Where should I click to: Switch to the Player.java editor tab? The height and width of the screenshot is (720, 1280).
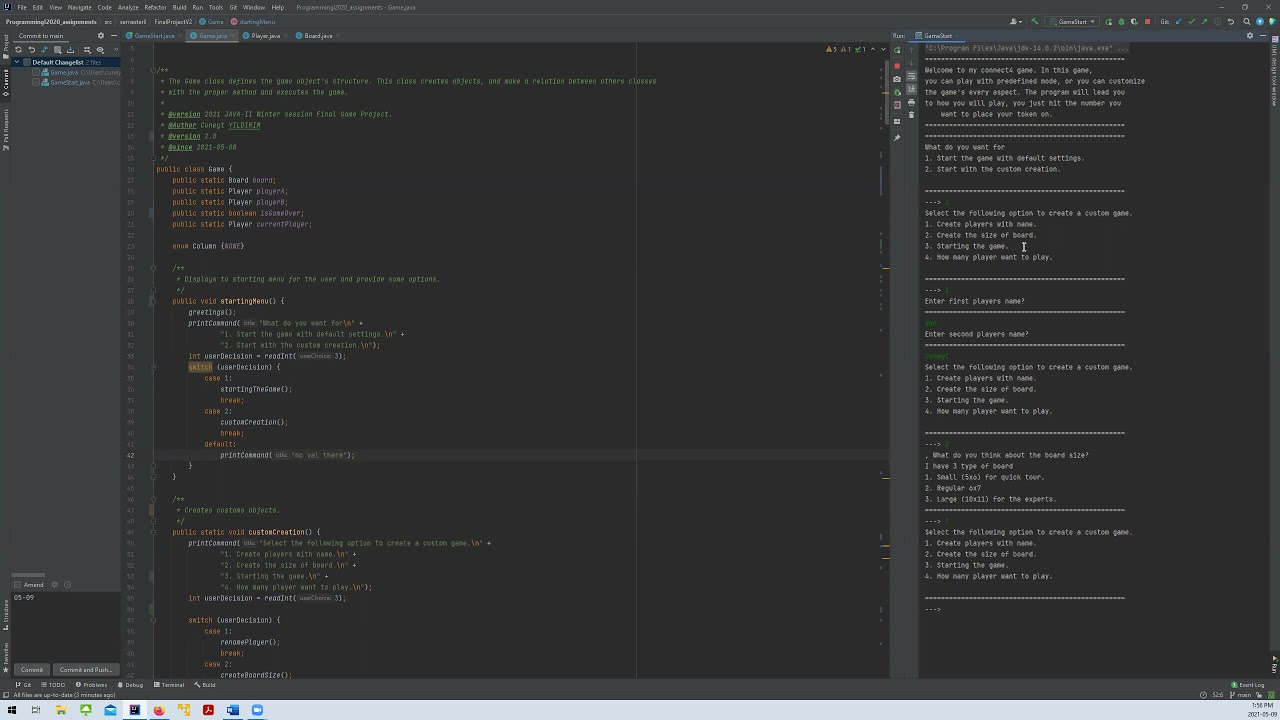[265, 36]
